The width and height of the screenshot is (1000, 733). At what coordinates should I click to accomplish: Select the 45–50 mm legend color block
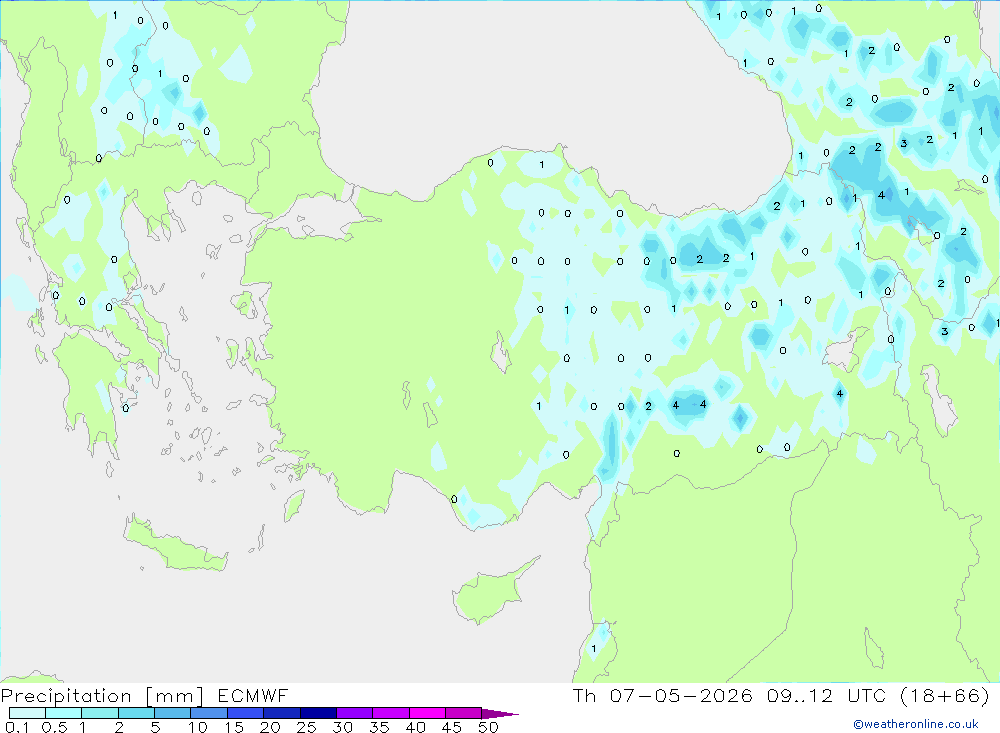pyautogui.click(x=464, y=713)
